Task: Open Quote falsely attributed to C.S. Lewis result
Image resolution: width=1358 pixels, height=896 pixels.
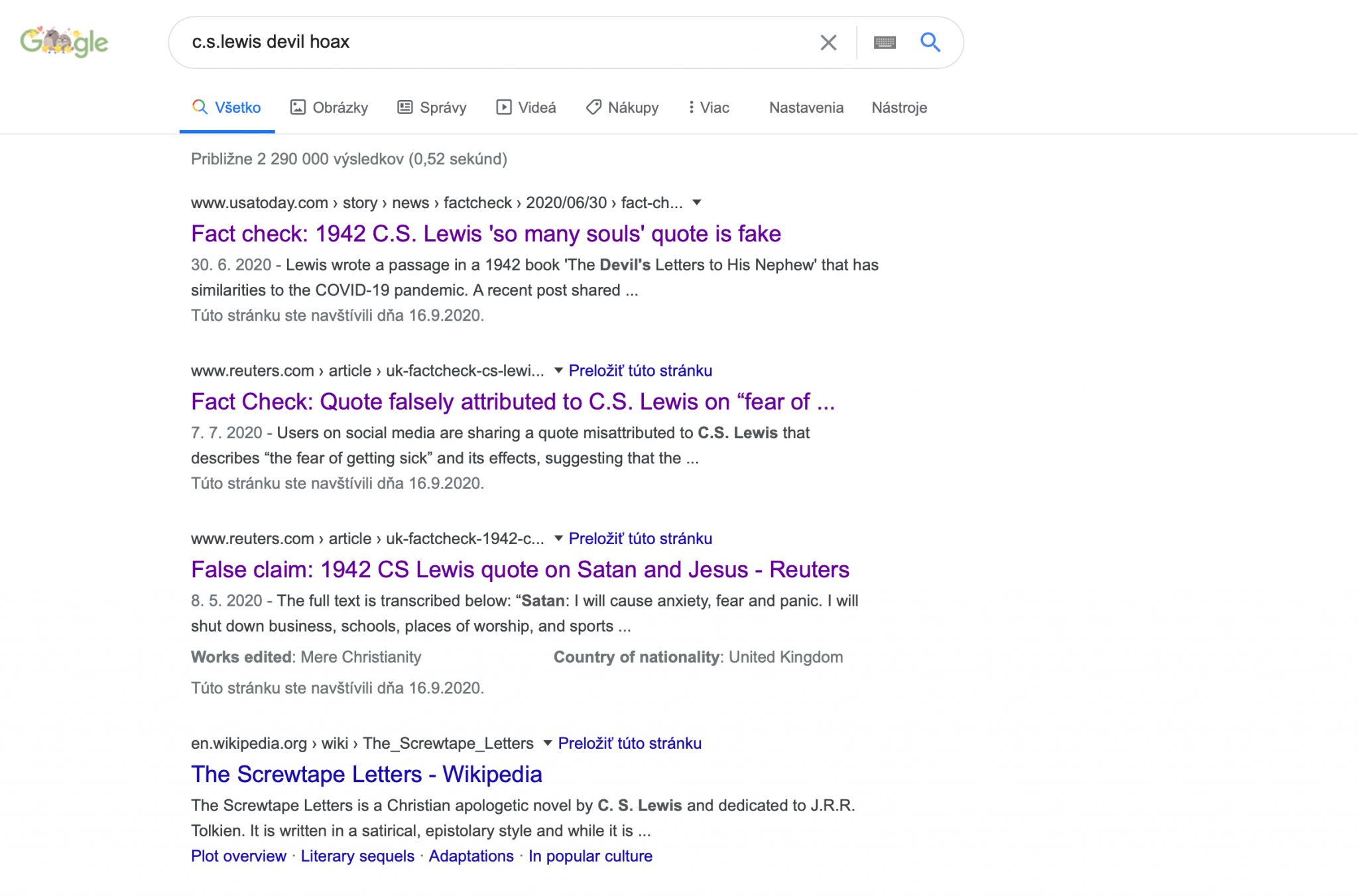Action: (x=513, y=402)
